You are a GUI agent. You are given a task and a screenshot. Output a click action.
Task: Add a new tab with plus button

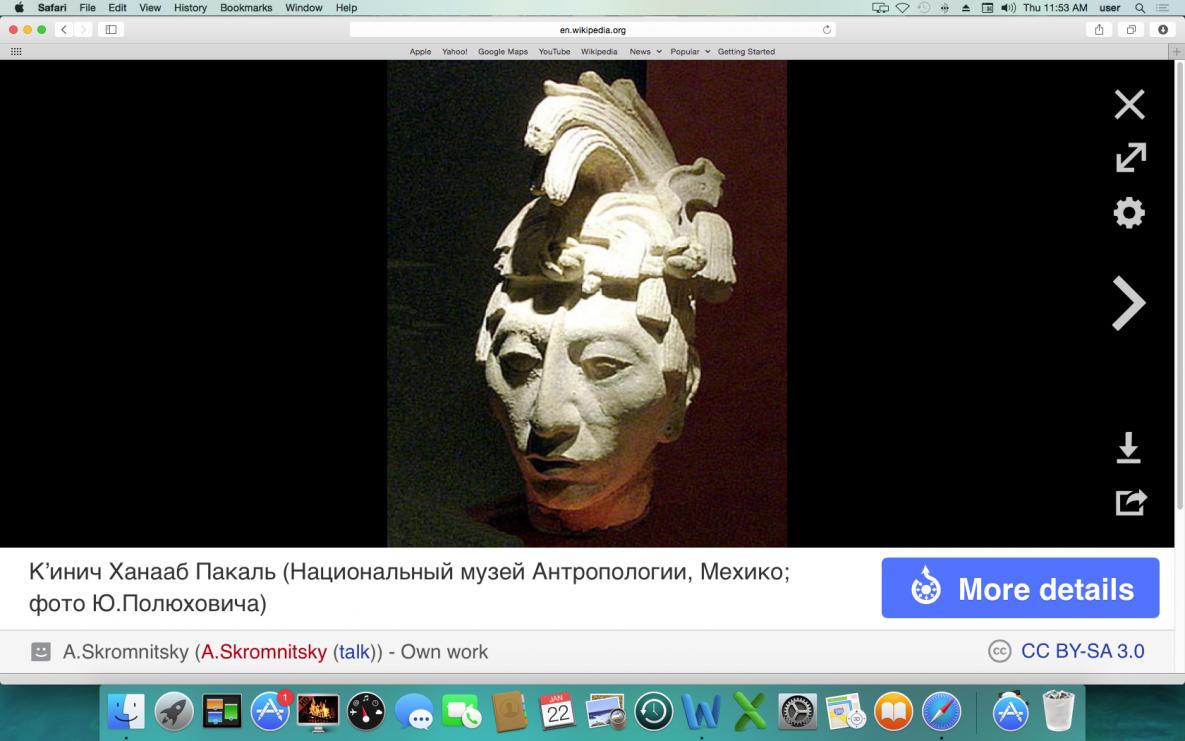coord(1177,51)
